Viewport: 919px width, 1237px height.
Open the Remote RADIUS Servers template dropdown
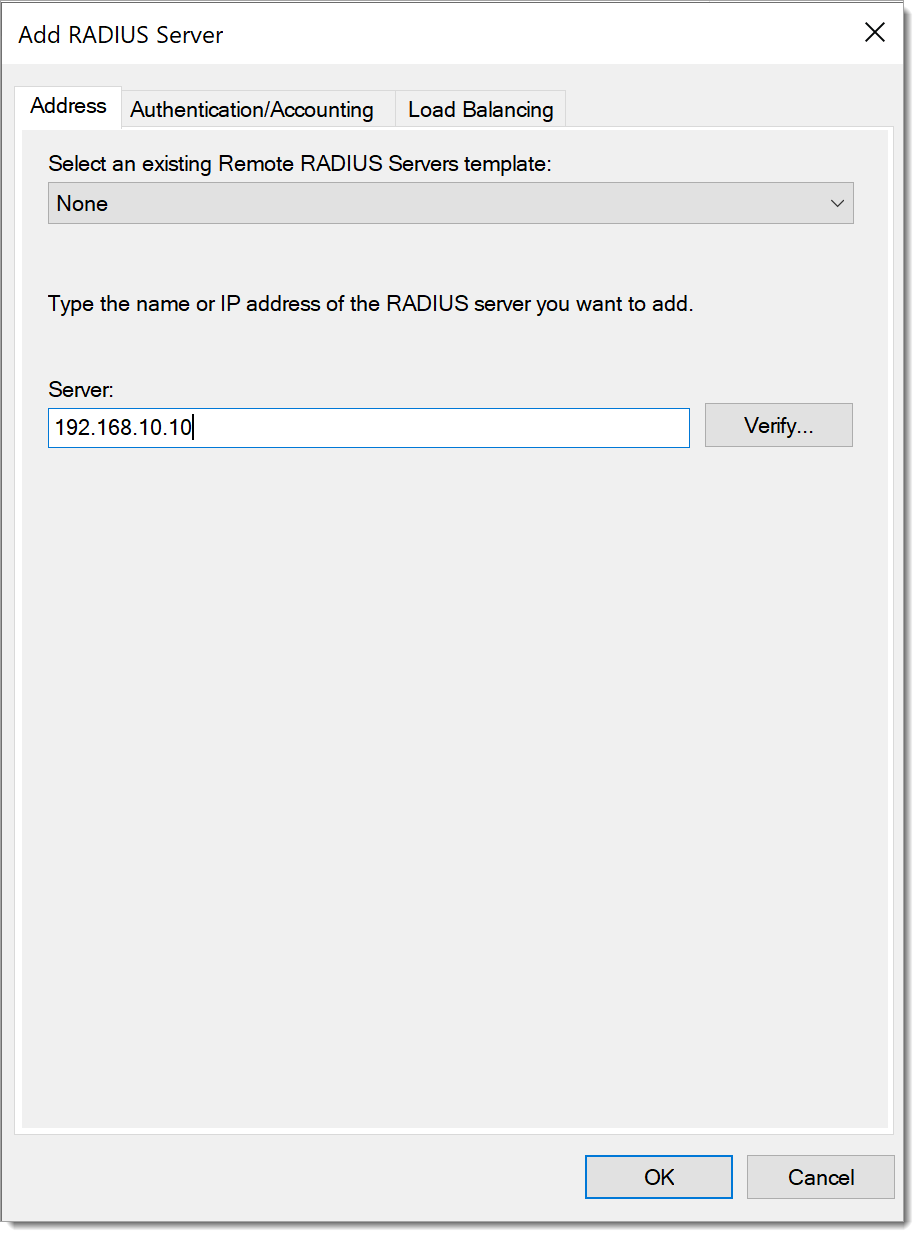point(450,203)
